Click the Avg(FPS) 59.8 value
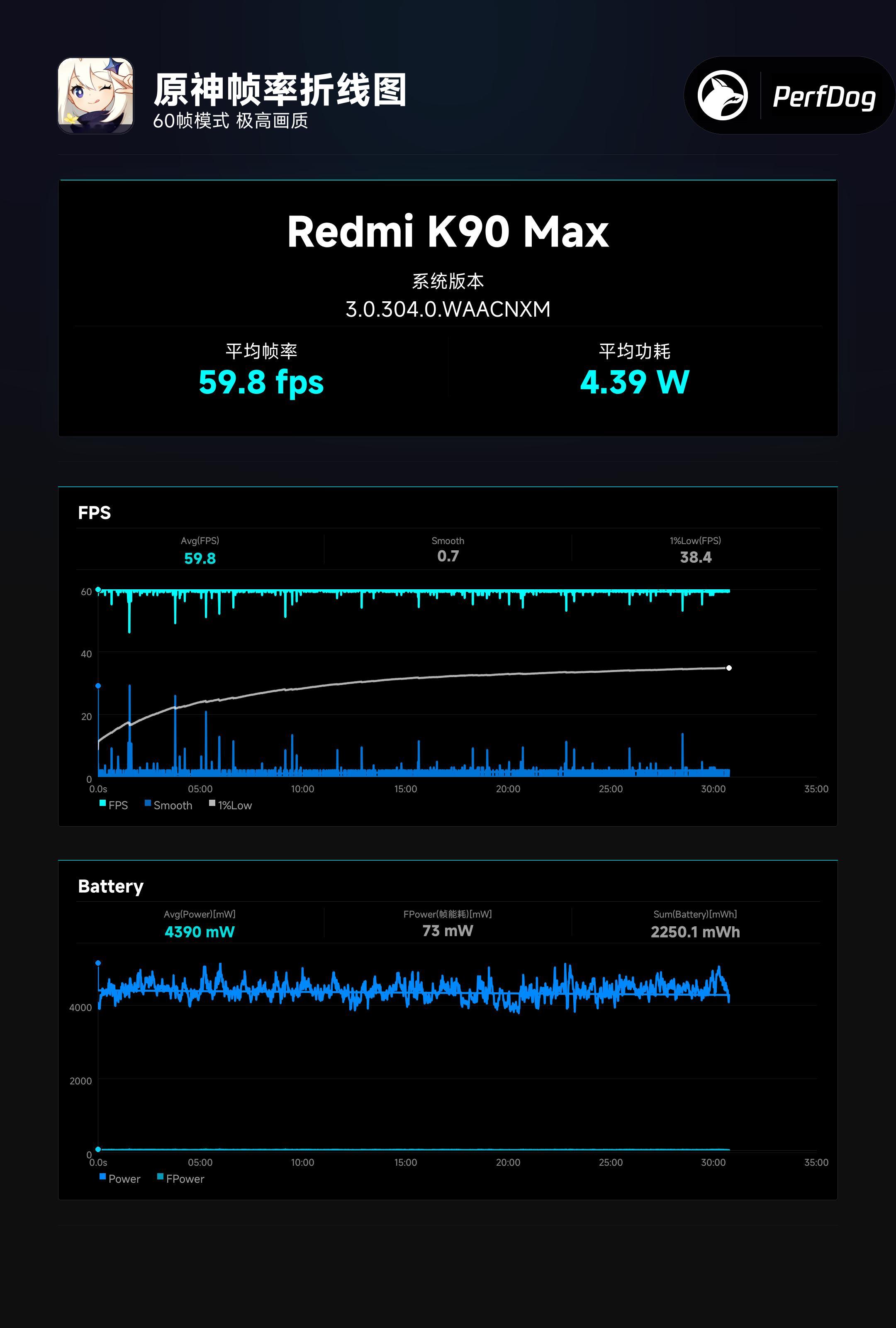Image resolution: width=896 pixels, height=1328 pixels. point(200,558)
